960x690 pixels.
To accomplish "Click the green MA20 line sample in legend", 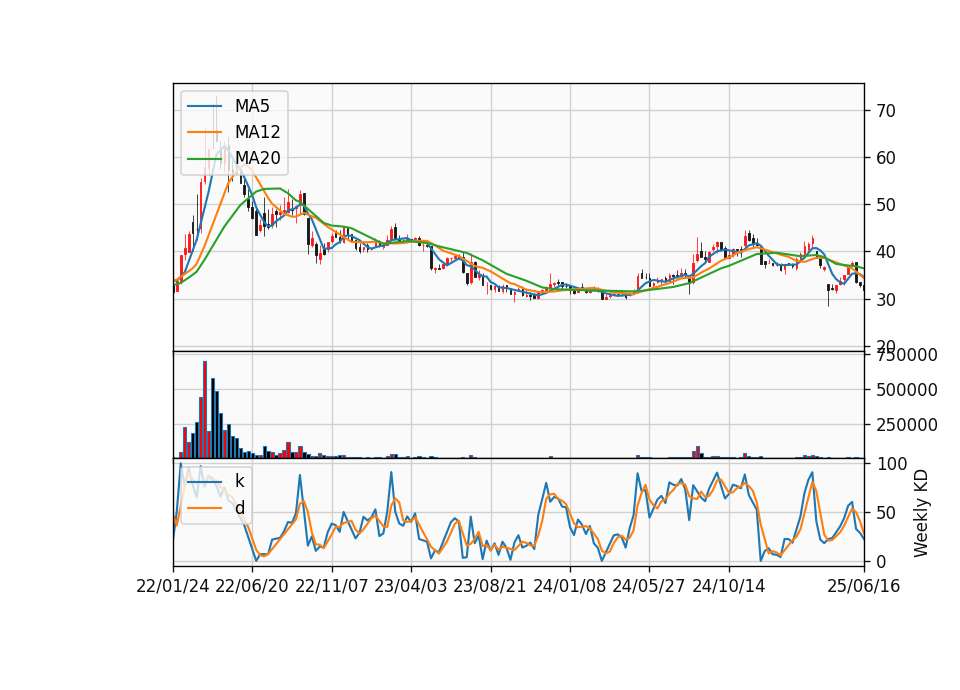I will coord(204,158).
